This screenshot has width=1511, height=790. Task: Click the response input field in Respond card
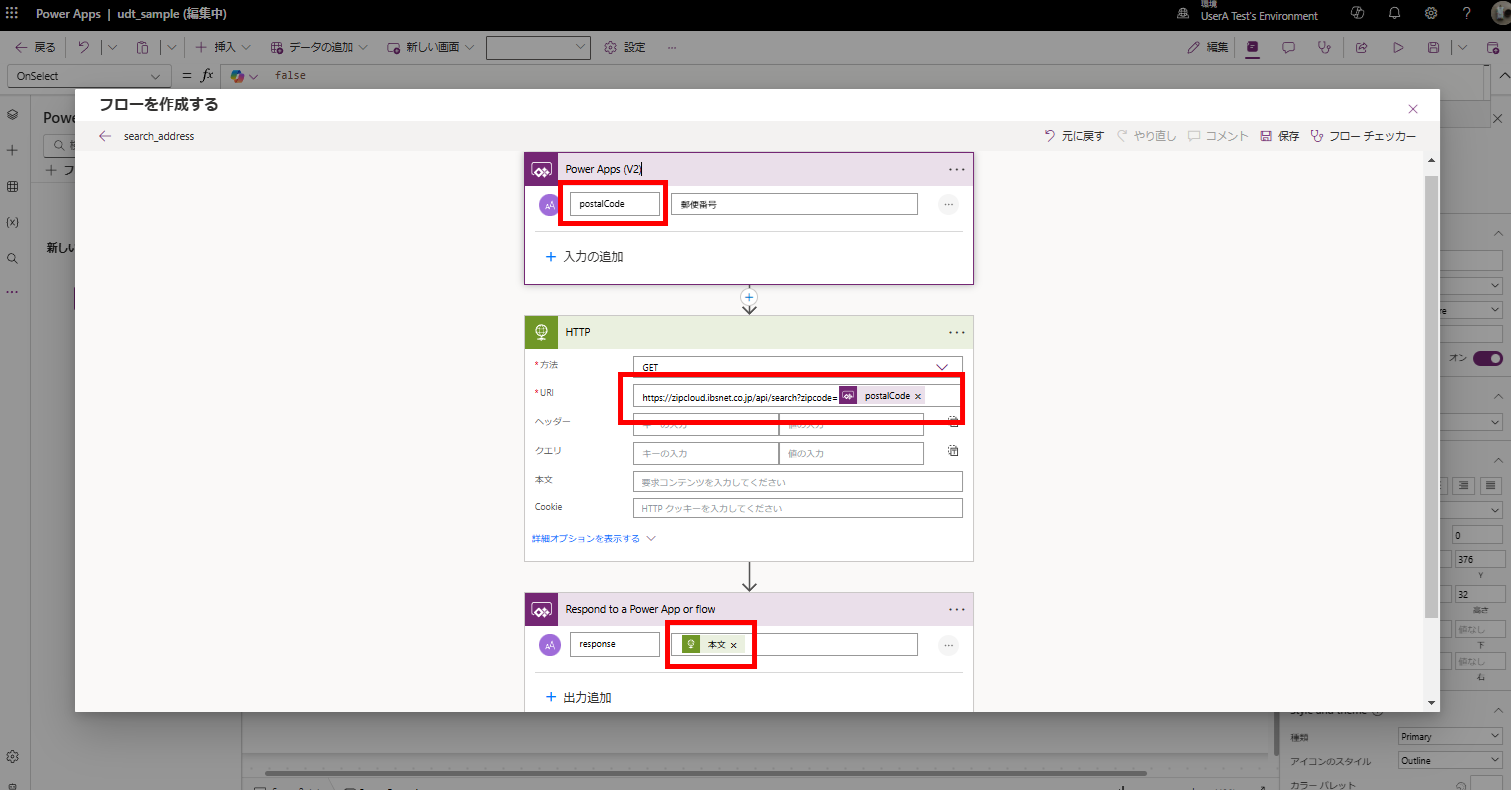click(613, 644)
